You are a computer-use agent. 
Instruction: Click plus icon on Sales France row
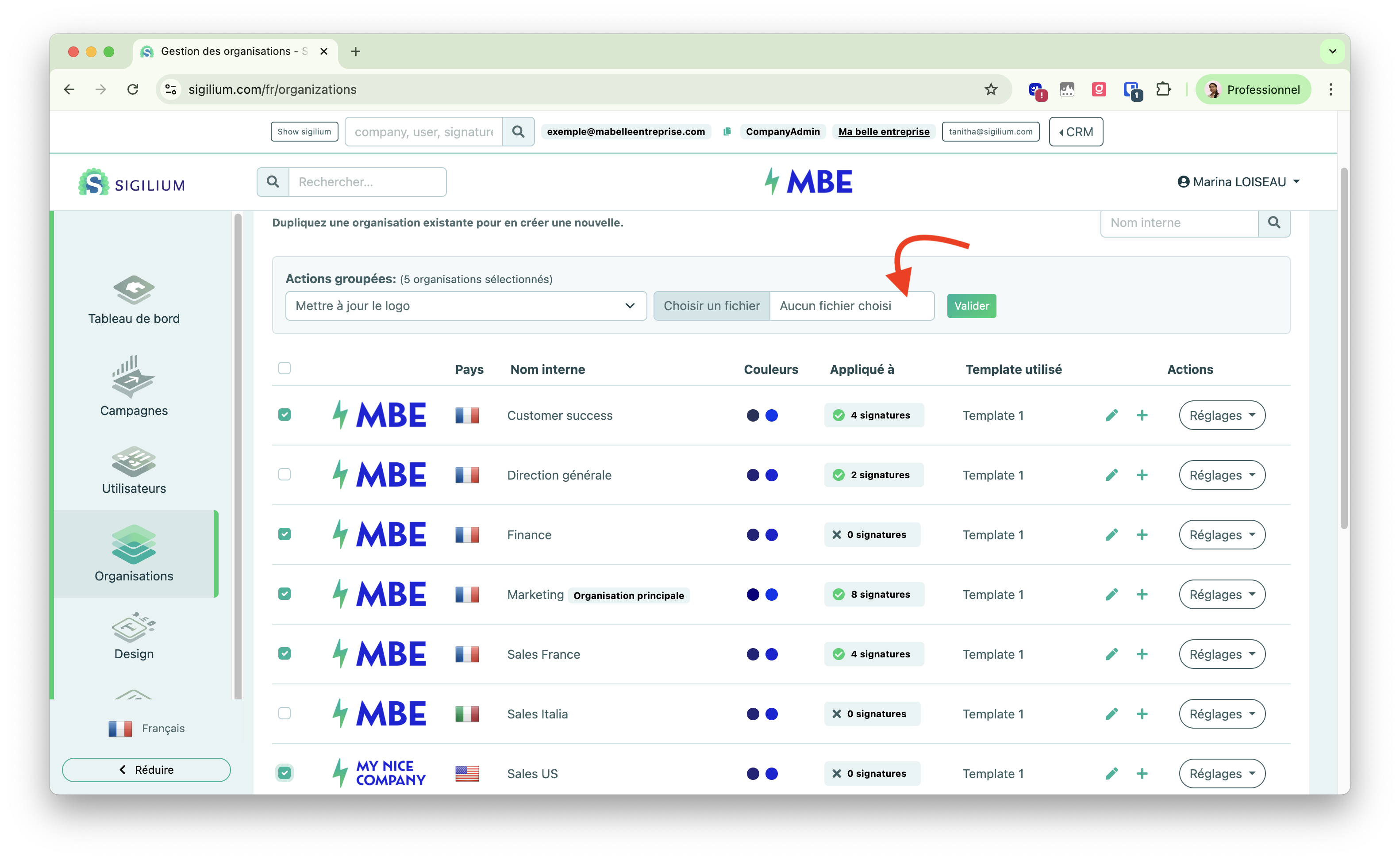click(1142, 654)
